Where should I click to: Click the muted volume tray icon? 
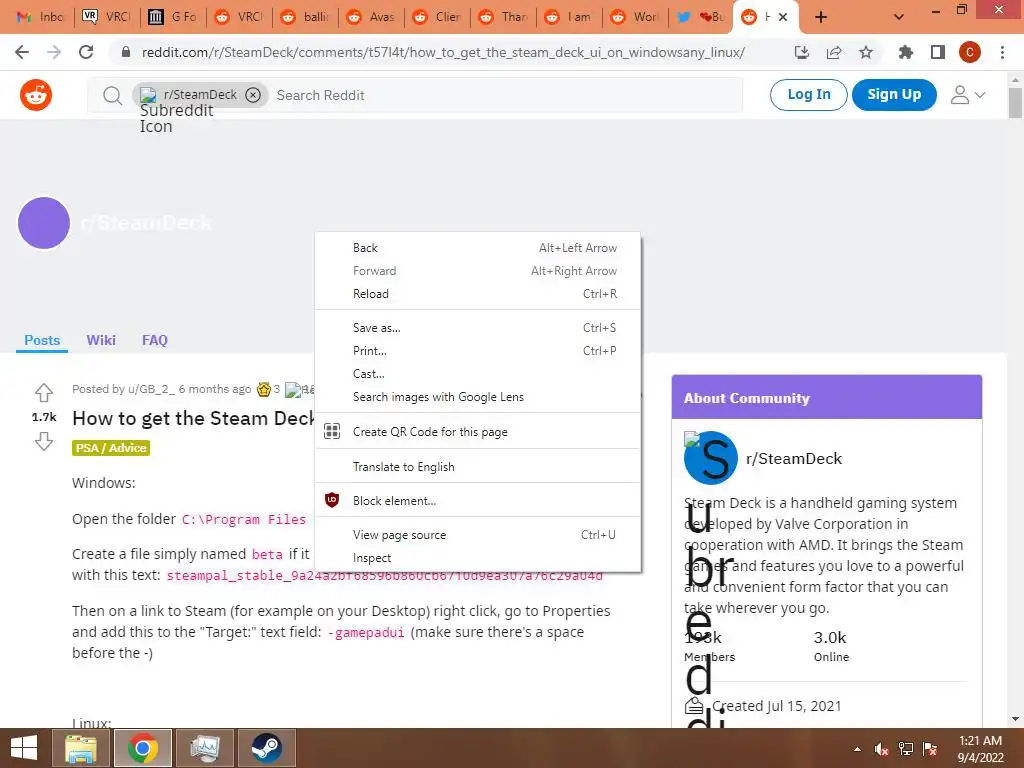881,748
